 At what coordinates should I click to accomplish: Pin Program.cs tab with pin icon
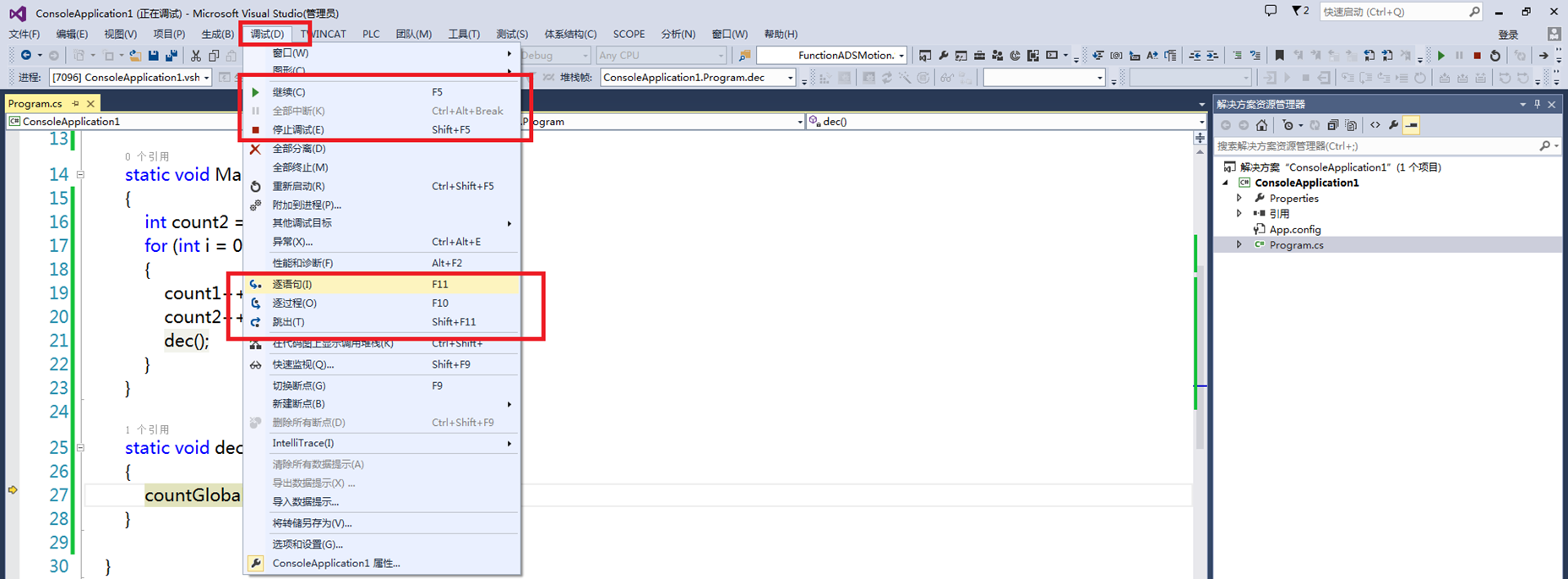(75, 103)
